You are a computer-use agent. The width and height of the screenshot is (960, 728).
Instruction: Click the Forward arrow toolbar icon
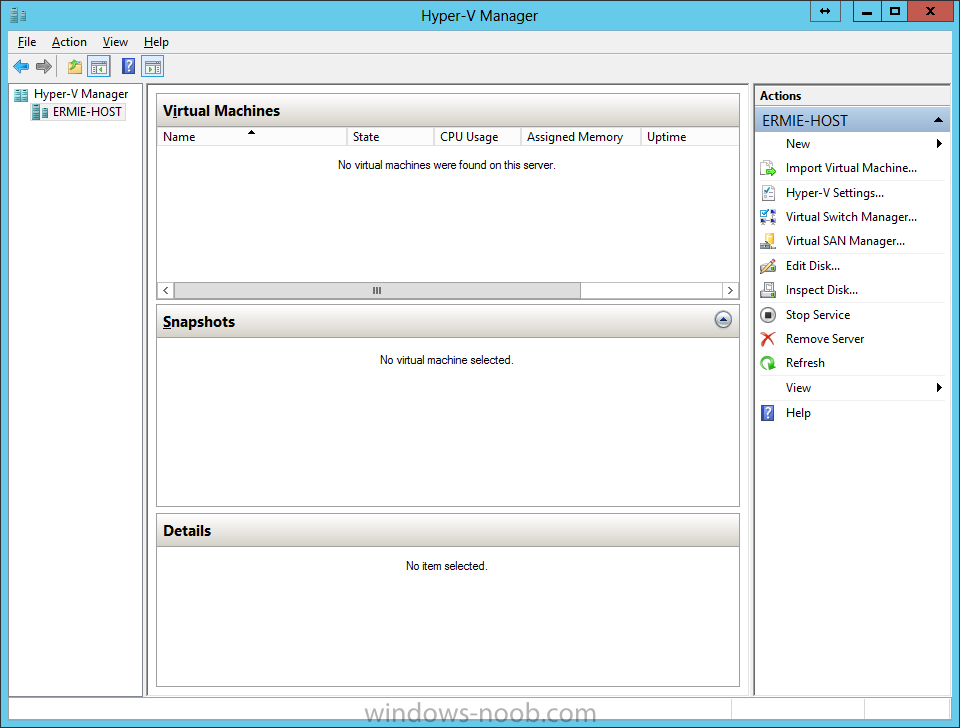click(x=43, y=66)
